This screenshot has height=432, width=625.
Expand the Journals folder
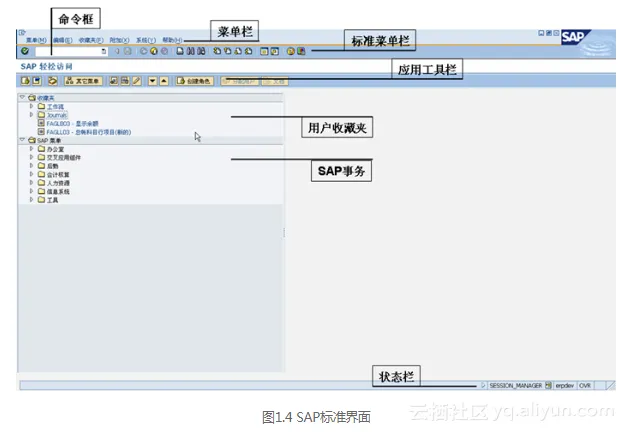point(31,114)
